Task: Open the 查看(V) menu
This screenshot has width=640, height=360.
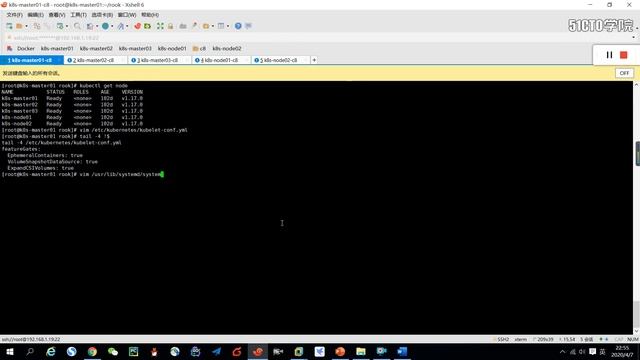Action: coord(57,15)
